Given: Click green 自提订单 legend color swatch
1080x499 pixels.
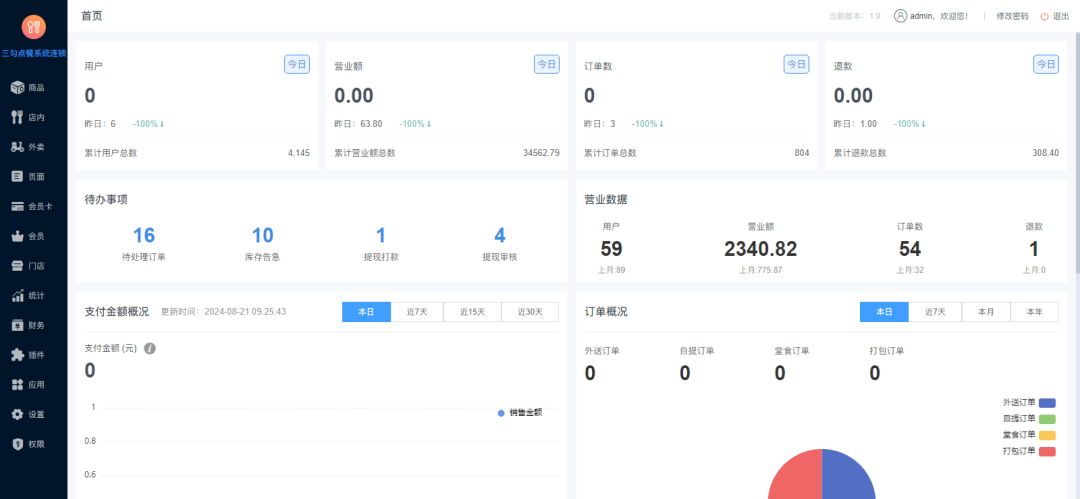Looking at the screenshot, I should pyautogui.click(x=1047, y=419).
